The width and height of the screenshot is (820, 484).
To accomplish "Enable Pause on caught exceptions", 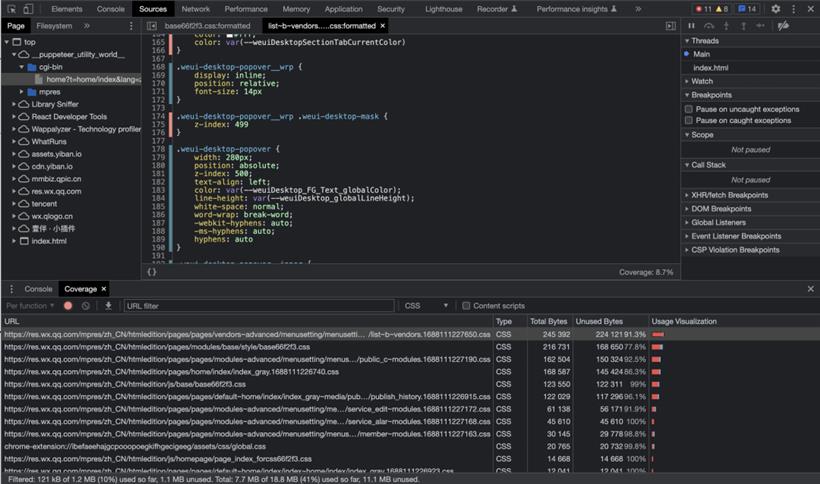I will [x=689, y=120].
